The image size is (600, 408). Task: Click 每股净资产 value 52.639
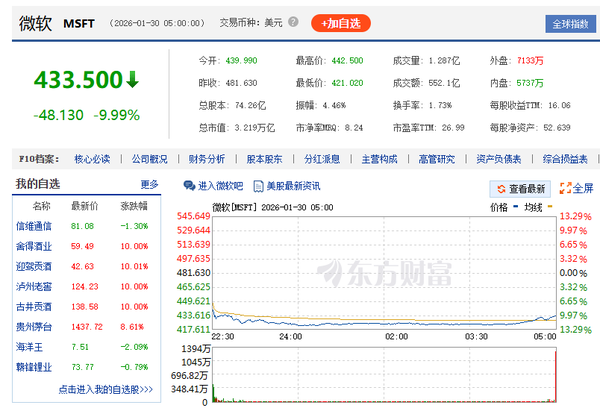click(x=557, y=128)
